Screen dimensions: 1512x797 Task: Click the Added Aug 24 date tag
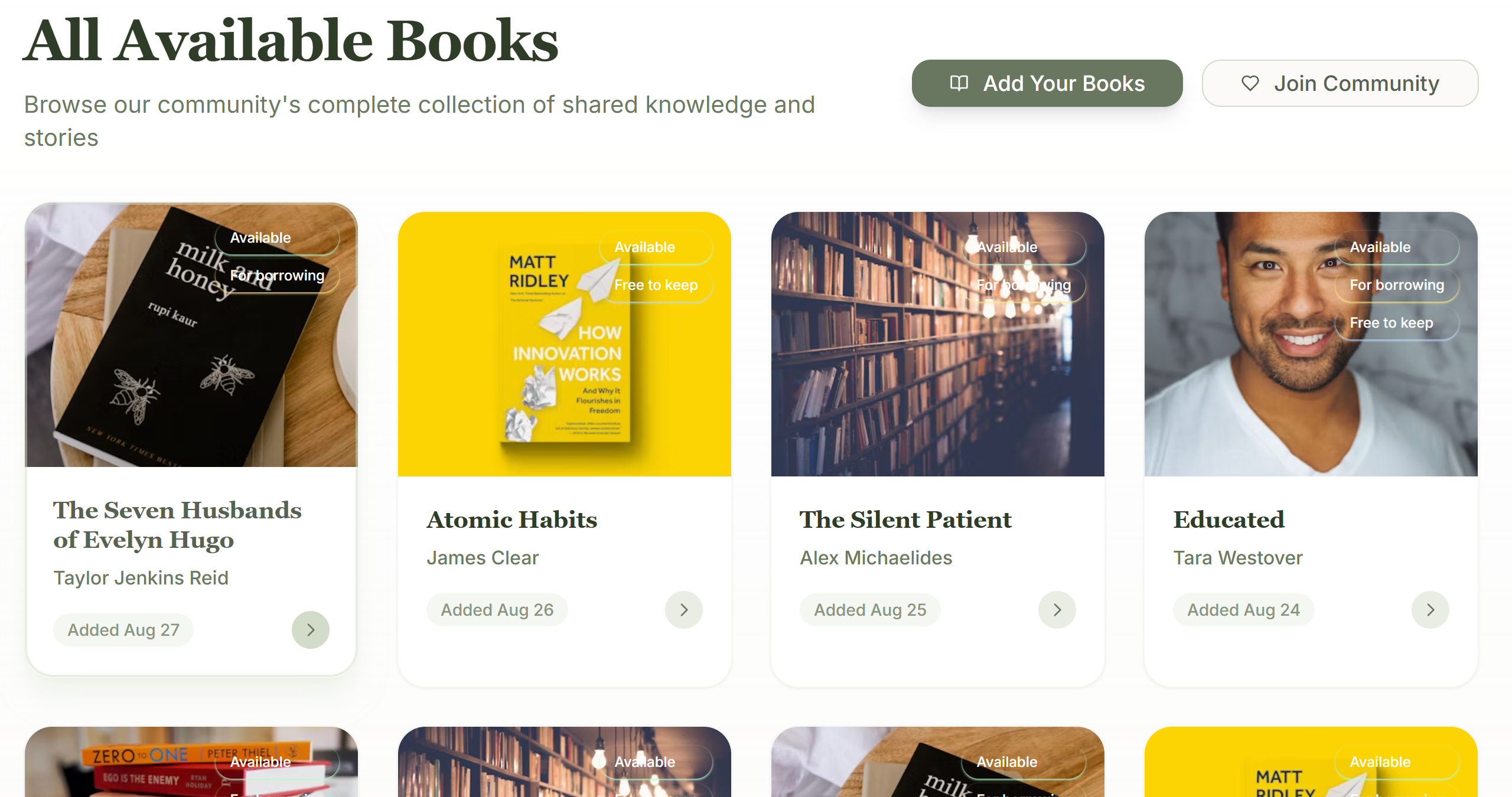click(1243, 610)
